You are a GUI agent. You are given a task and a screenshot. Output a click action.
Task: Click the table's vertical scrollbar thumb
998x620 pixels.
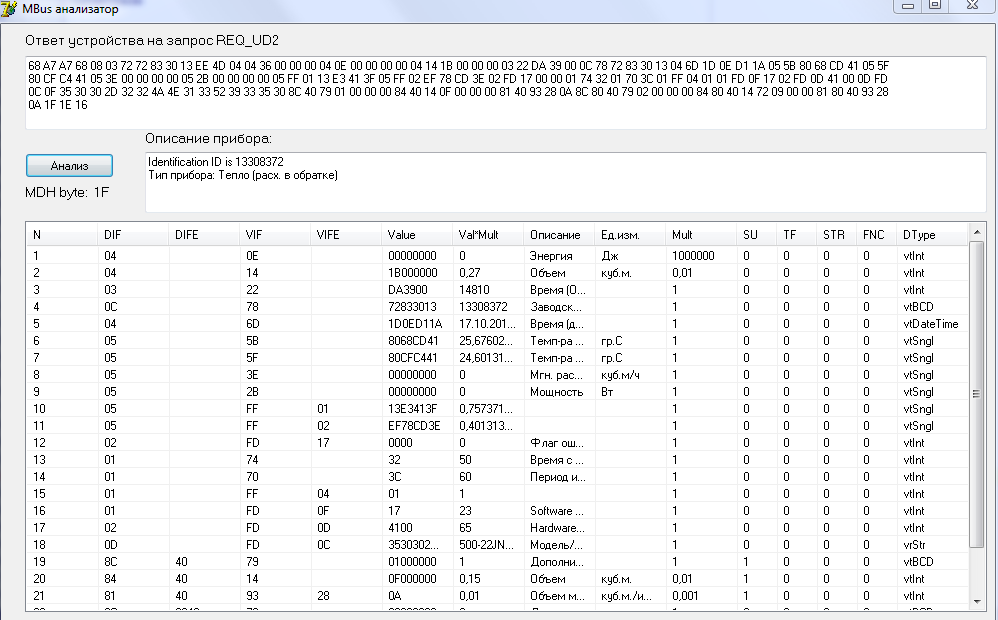(x=977, y=394)
